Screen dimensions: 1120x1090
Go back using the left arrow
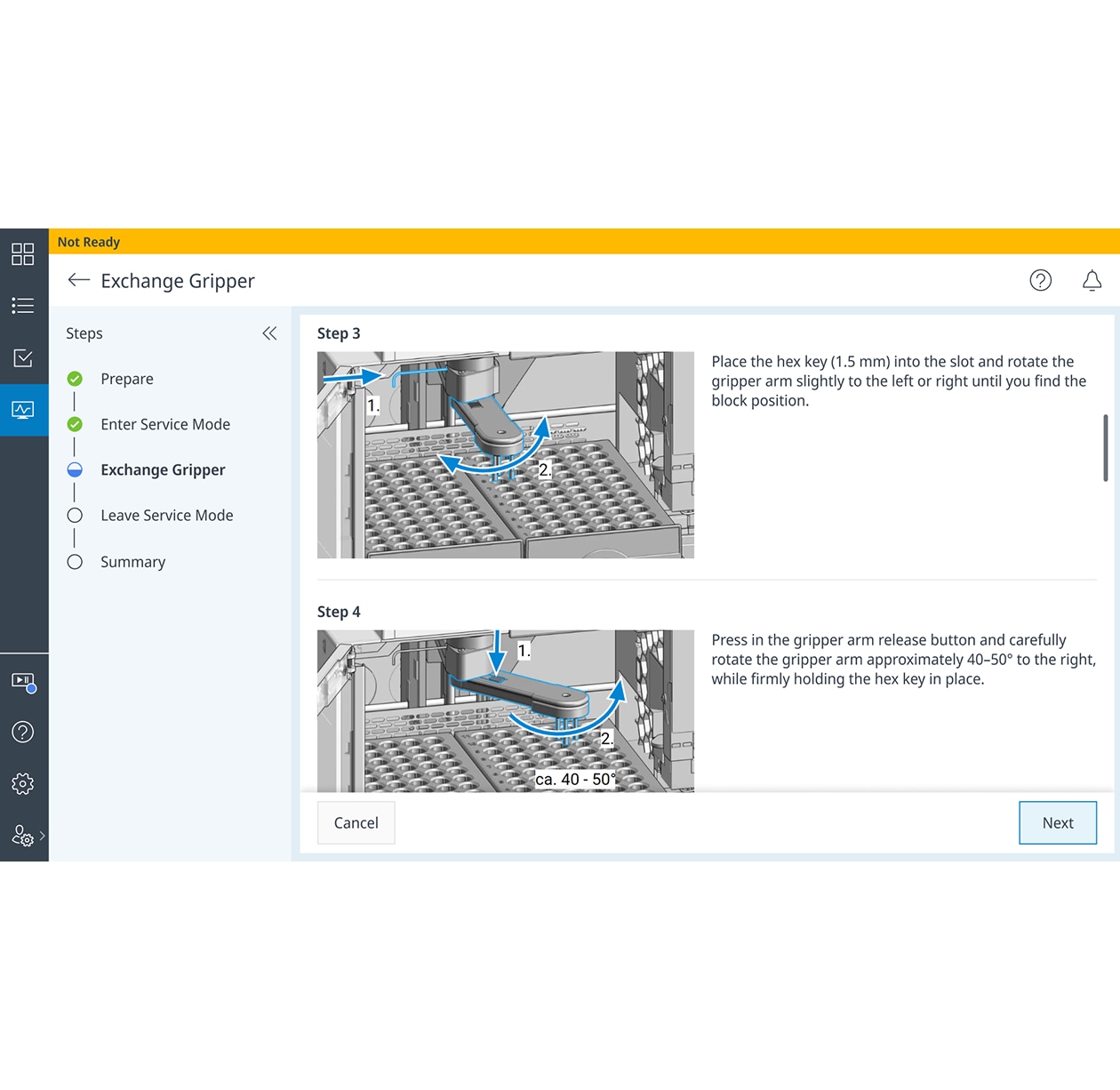pyautogui.click(x=79, y=281)
